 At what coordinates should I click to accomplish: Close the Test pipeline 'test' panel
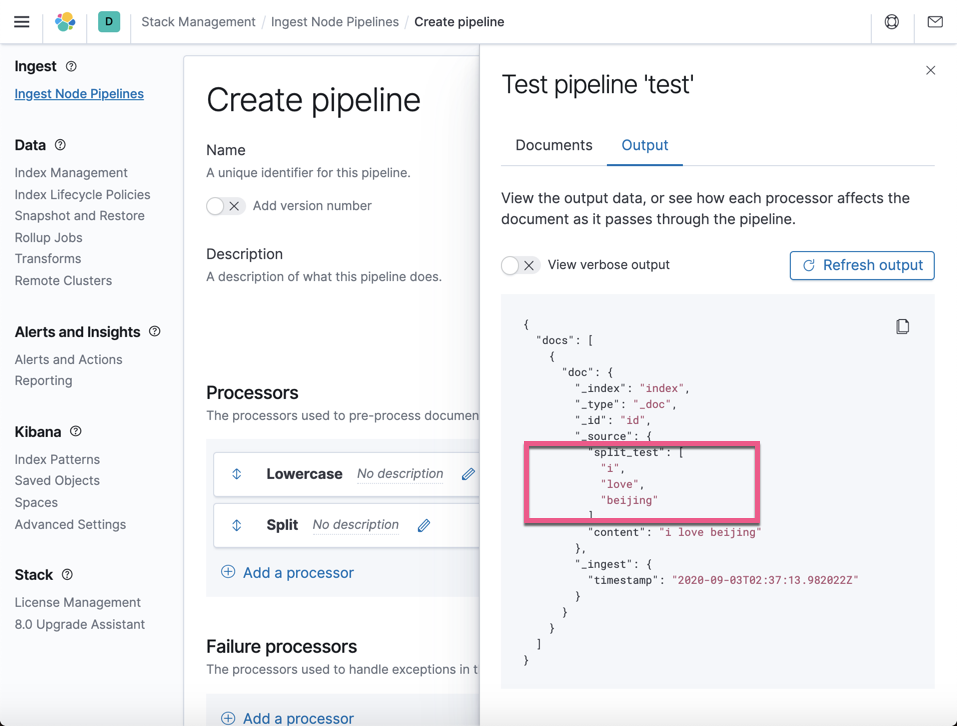[x=930, y=70]
